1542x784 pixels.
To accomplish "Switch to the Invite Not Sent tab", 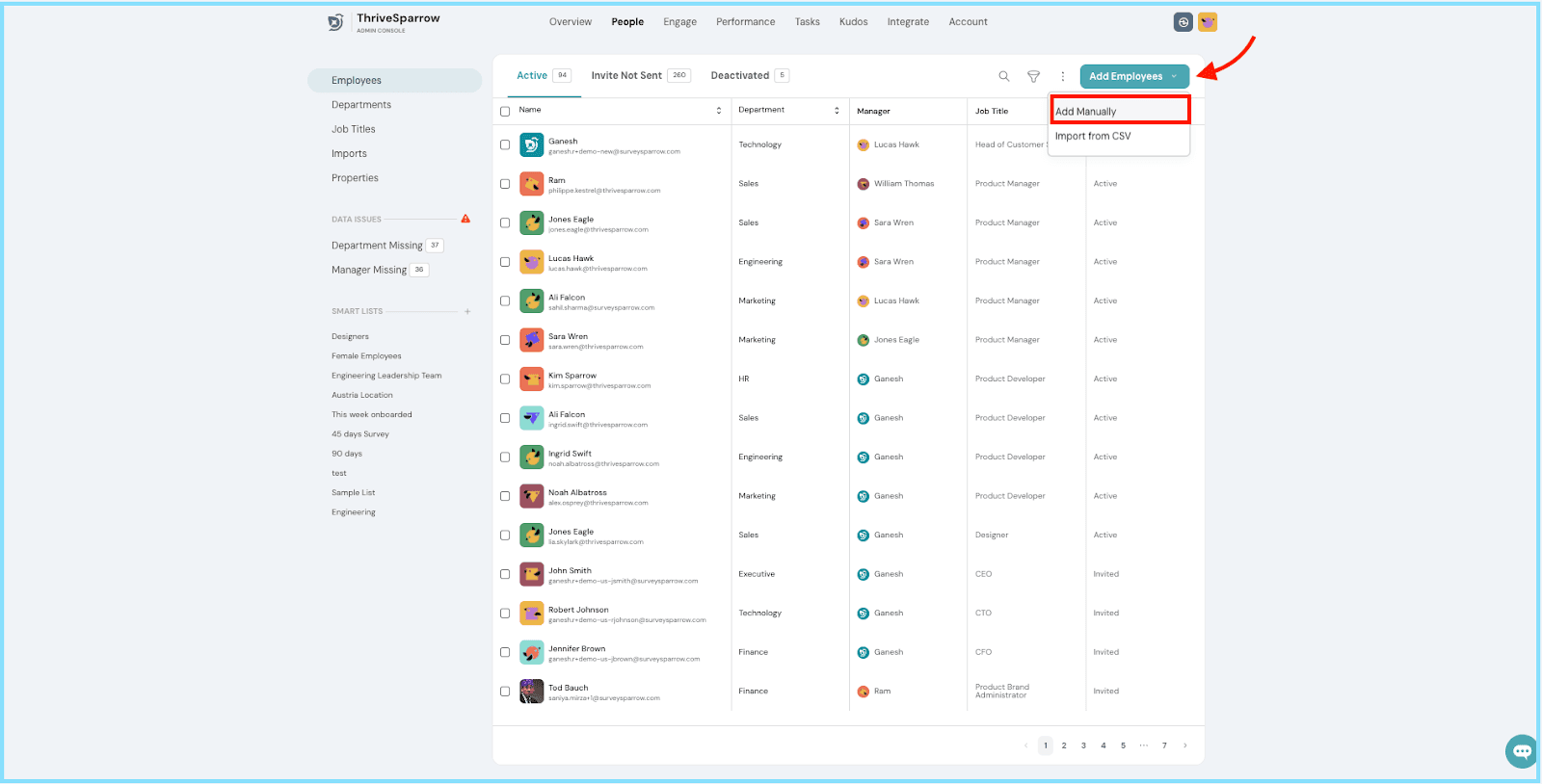I will tap(626, 75).
